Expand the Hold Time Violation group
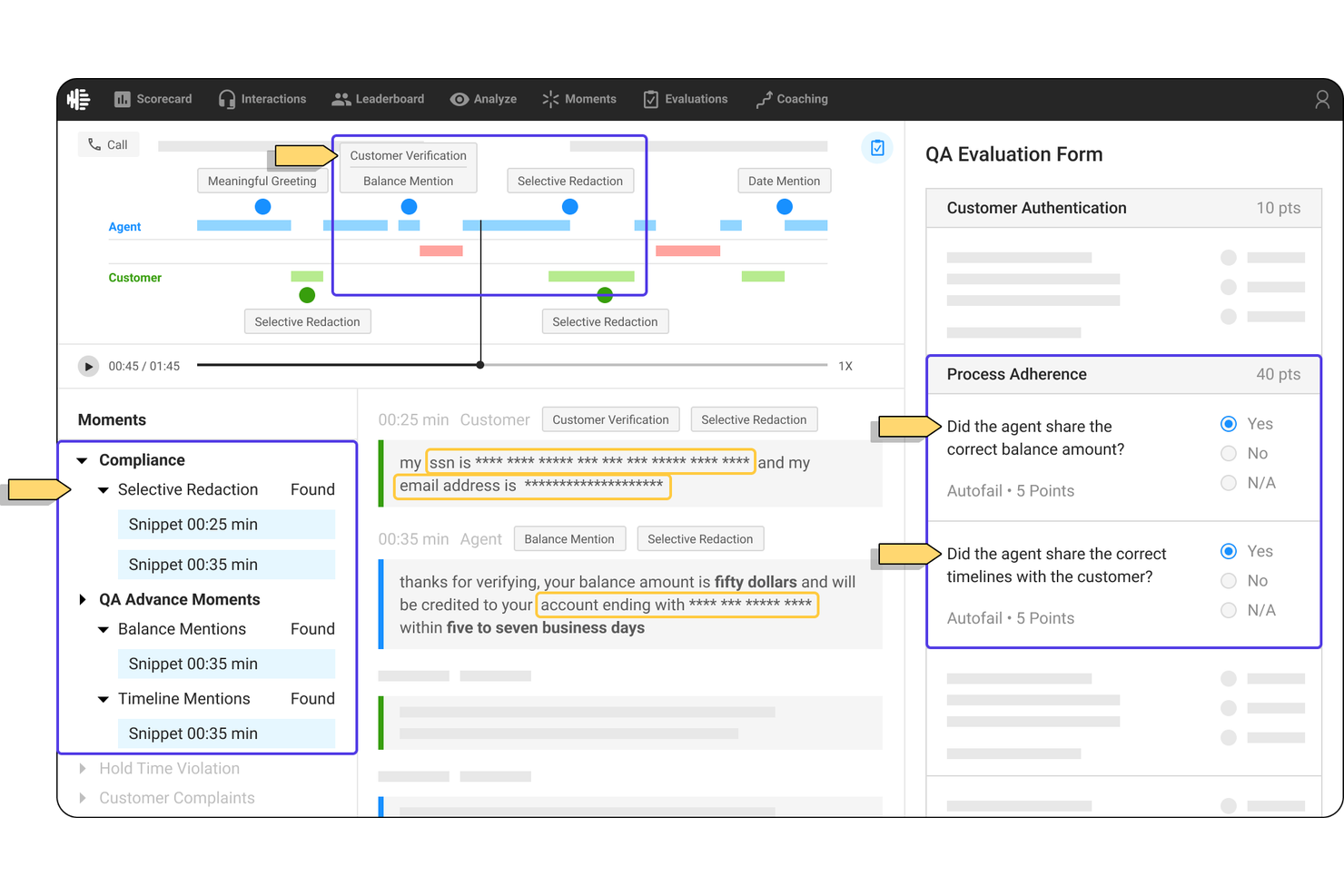Viewport: 1344px width, 896px height. 82,768
